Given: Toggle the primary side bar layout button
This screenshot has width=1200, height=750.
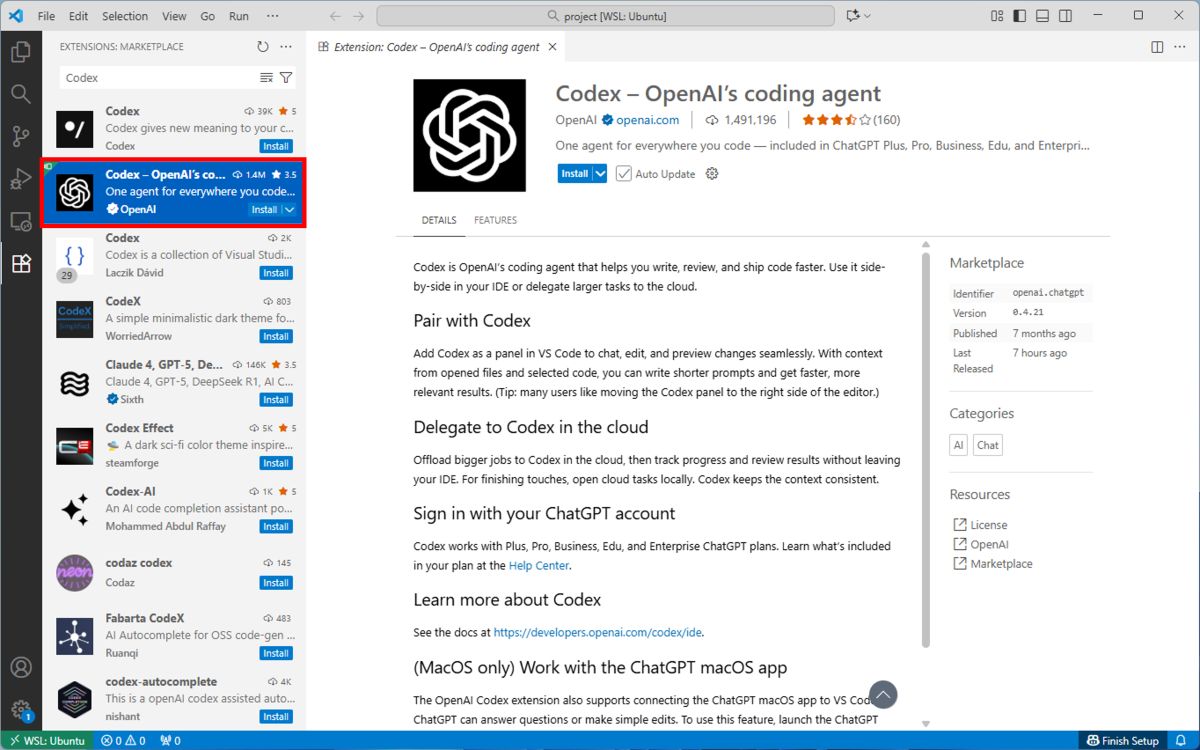Looking at the screenshot, I should [1019, 16].
